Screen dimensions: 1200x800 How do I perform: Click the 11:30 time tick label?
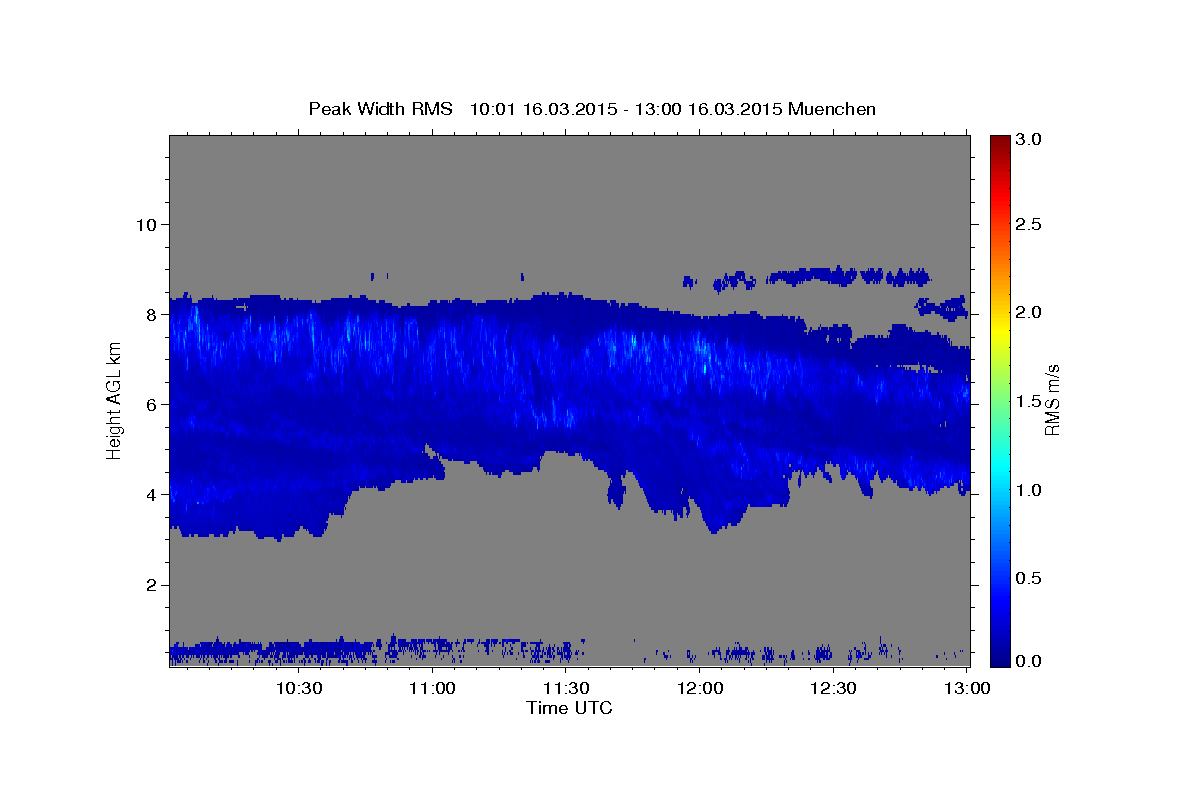click(566, 688)
